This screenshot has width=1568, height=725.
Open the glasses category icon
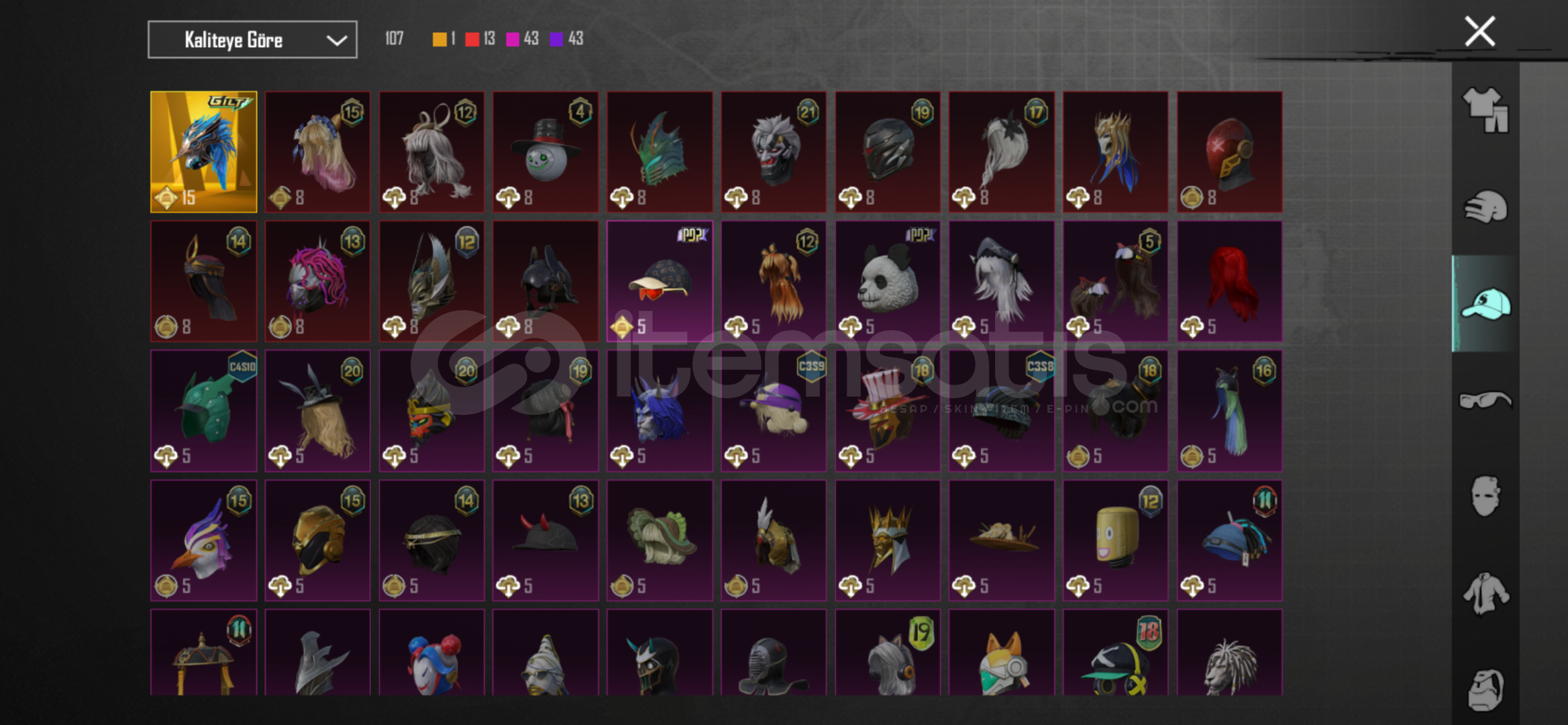click(x=1485, y=401)
